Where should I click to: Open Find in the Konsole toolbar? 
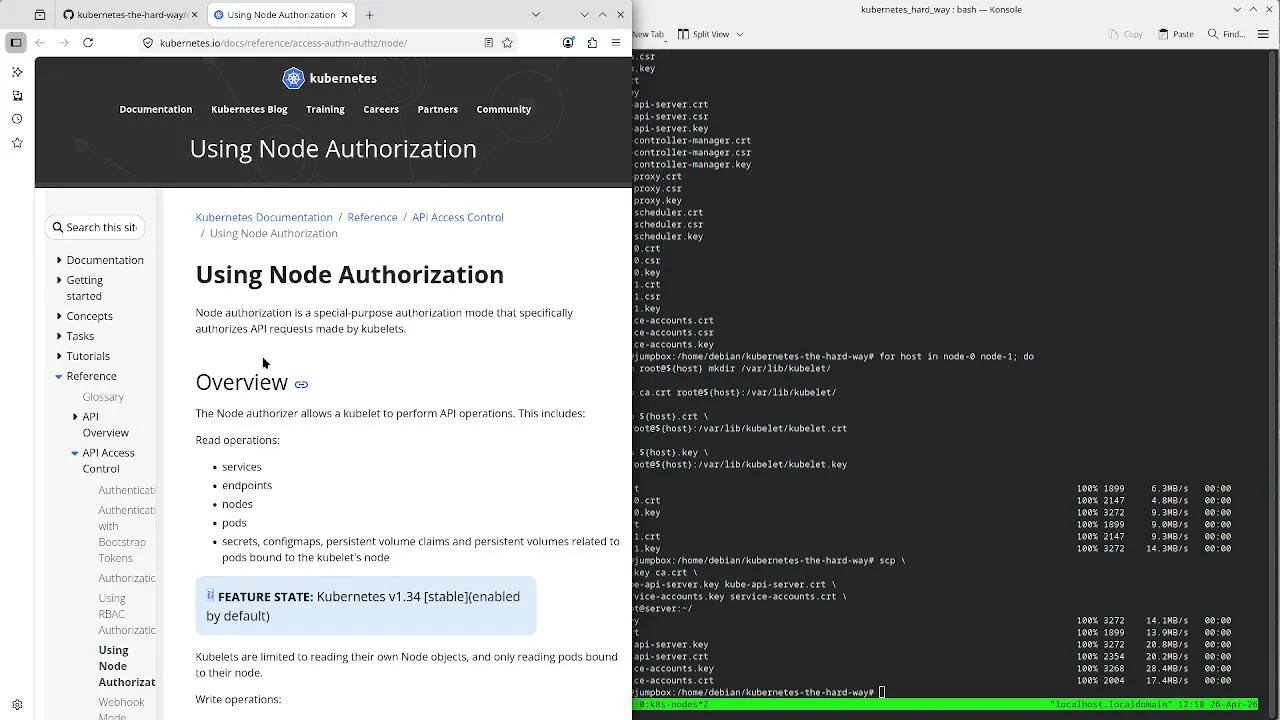pyautogui.click(x=1225, y=34)
